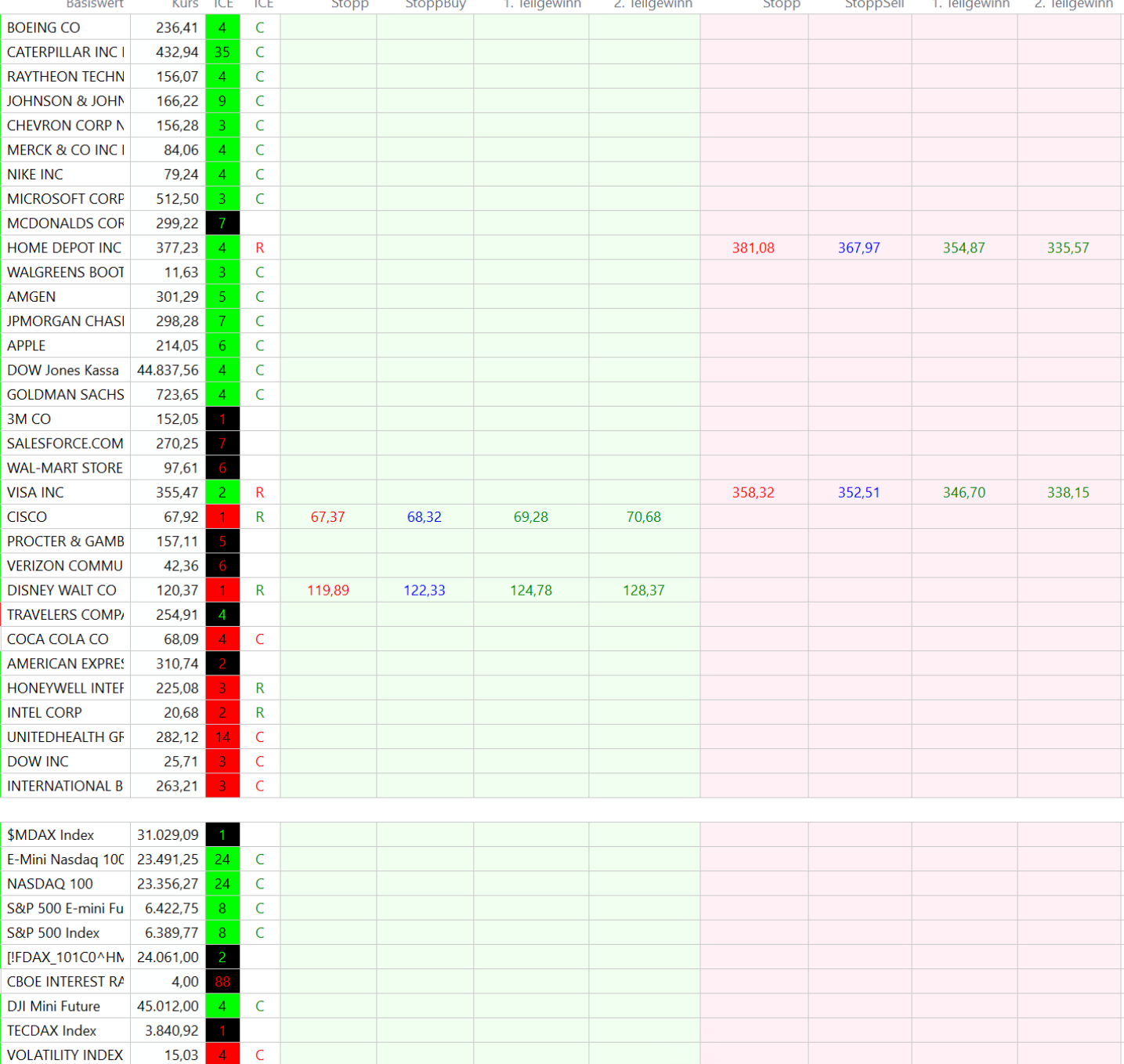The image size is (1124, 1064).
Task: Select the NASDAQ 100 price 23.356,27
Action: 168,884
